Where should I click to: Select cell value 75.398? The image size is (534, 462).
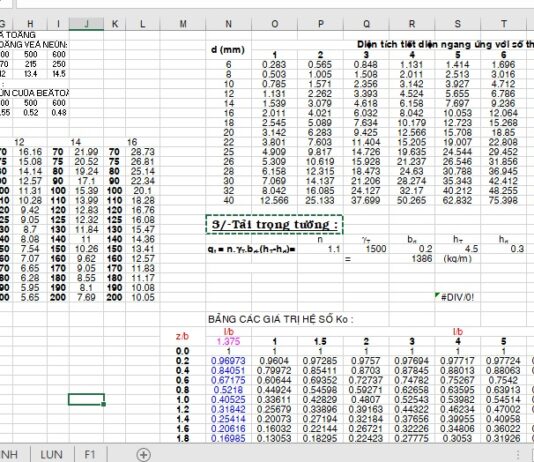(x=503, y=201)
